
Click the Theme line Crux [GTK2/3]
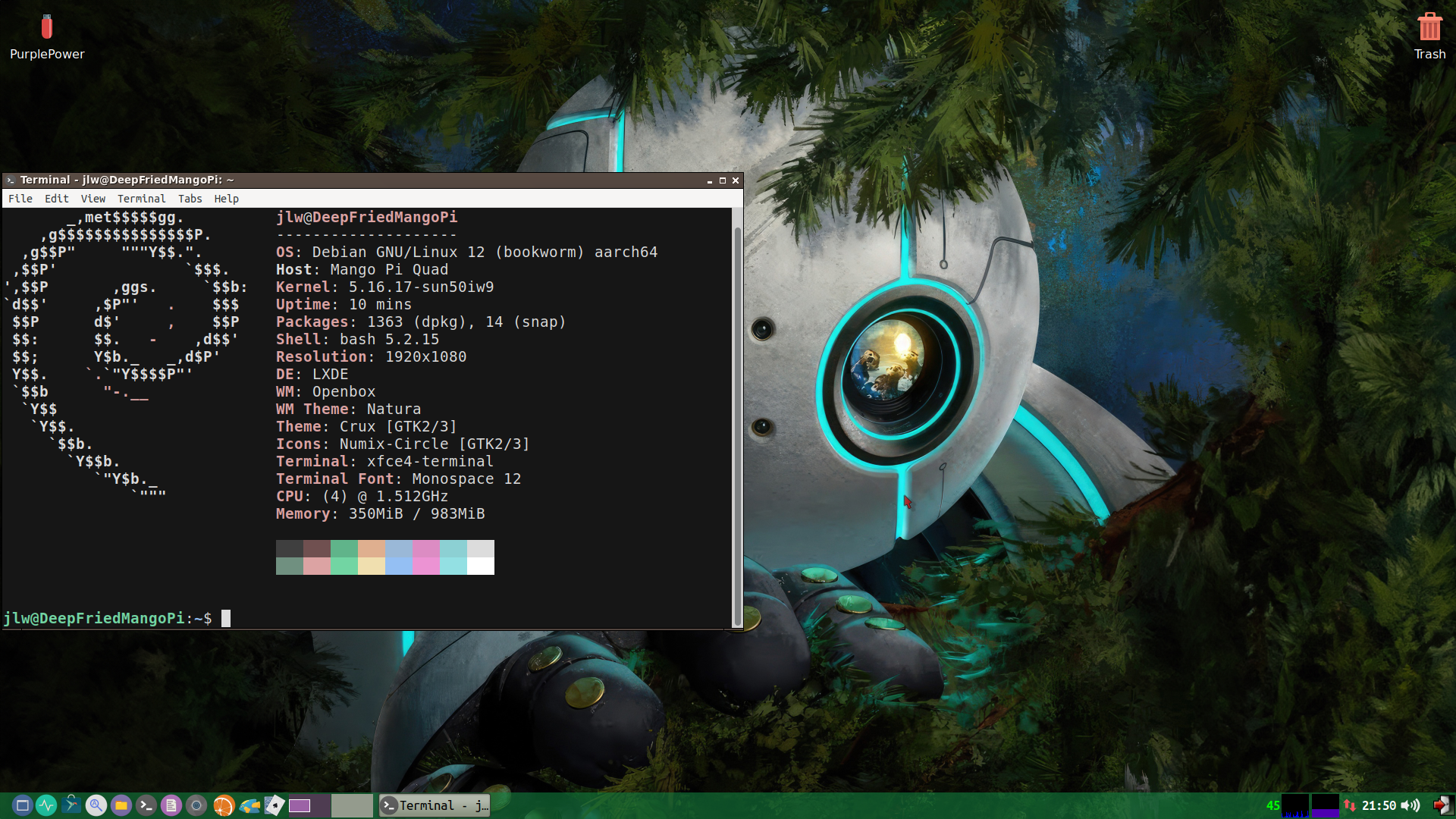[x=366, y=426]
